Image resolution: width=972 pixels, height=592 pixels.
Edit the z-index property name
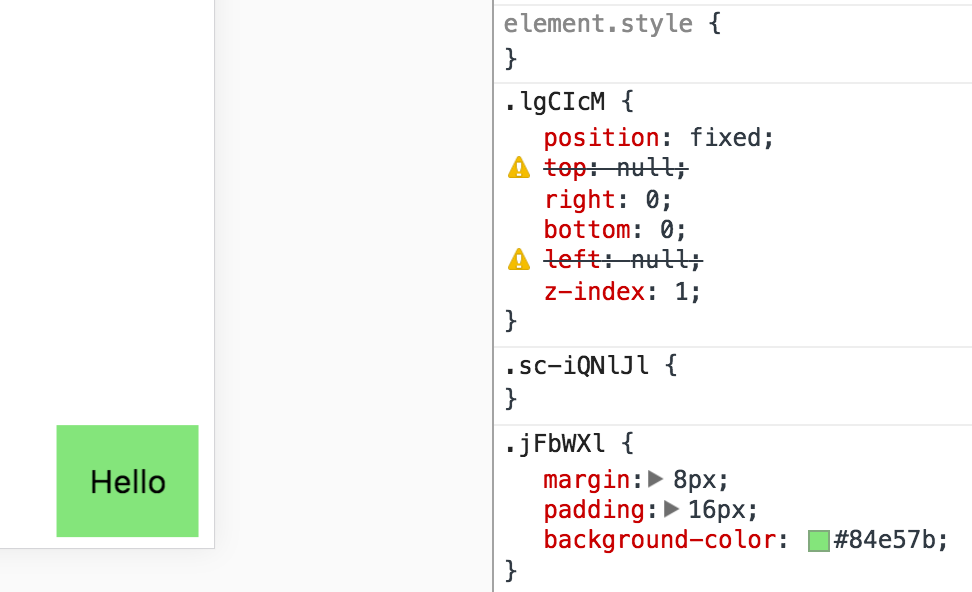tap(594, 291)
